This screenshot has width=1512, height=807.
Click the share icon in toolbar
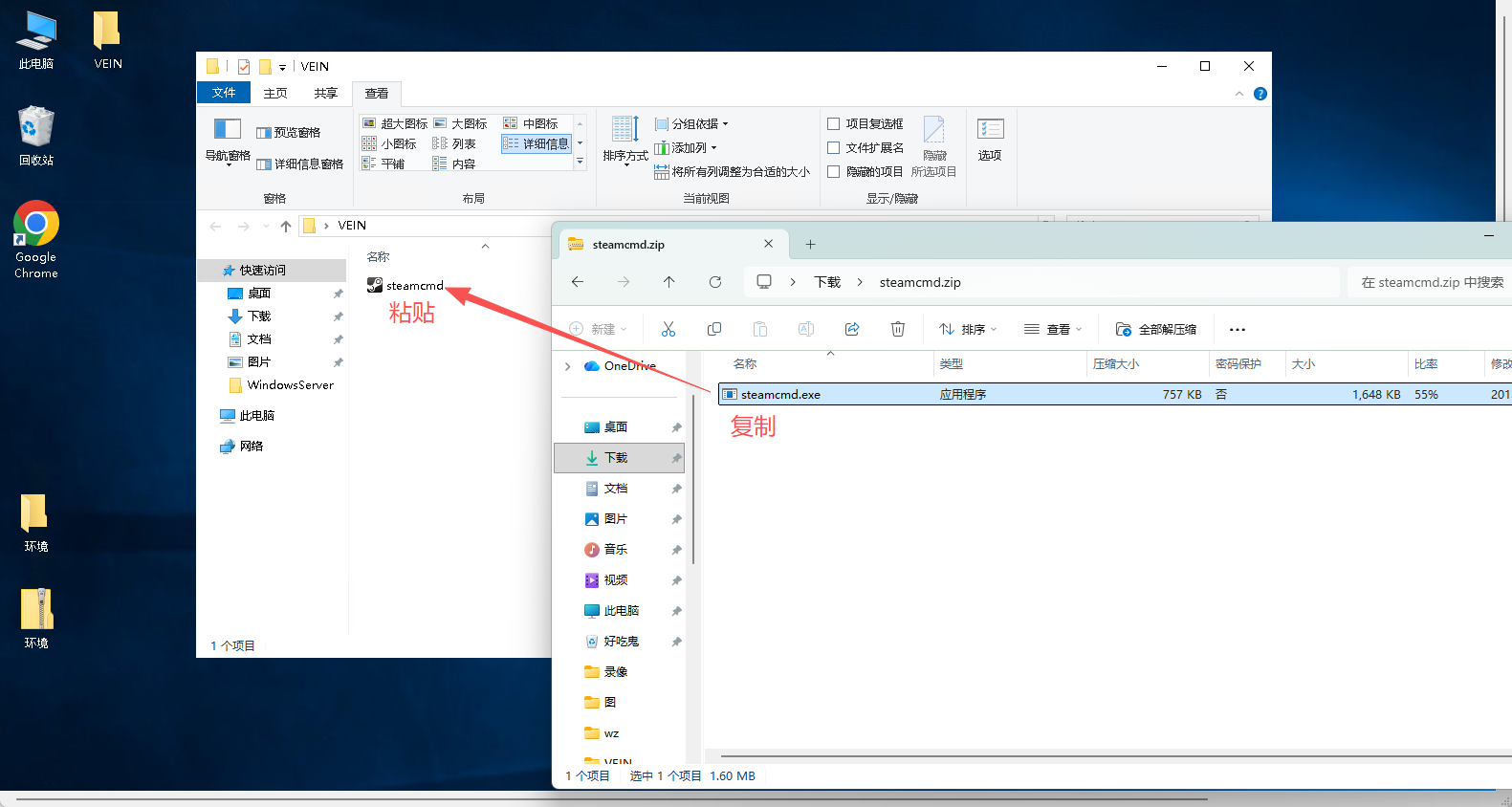[851, 329]
